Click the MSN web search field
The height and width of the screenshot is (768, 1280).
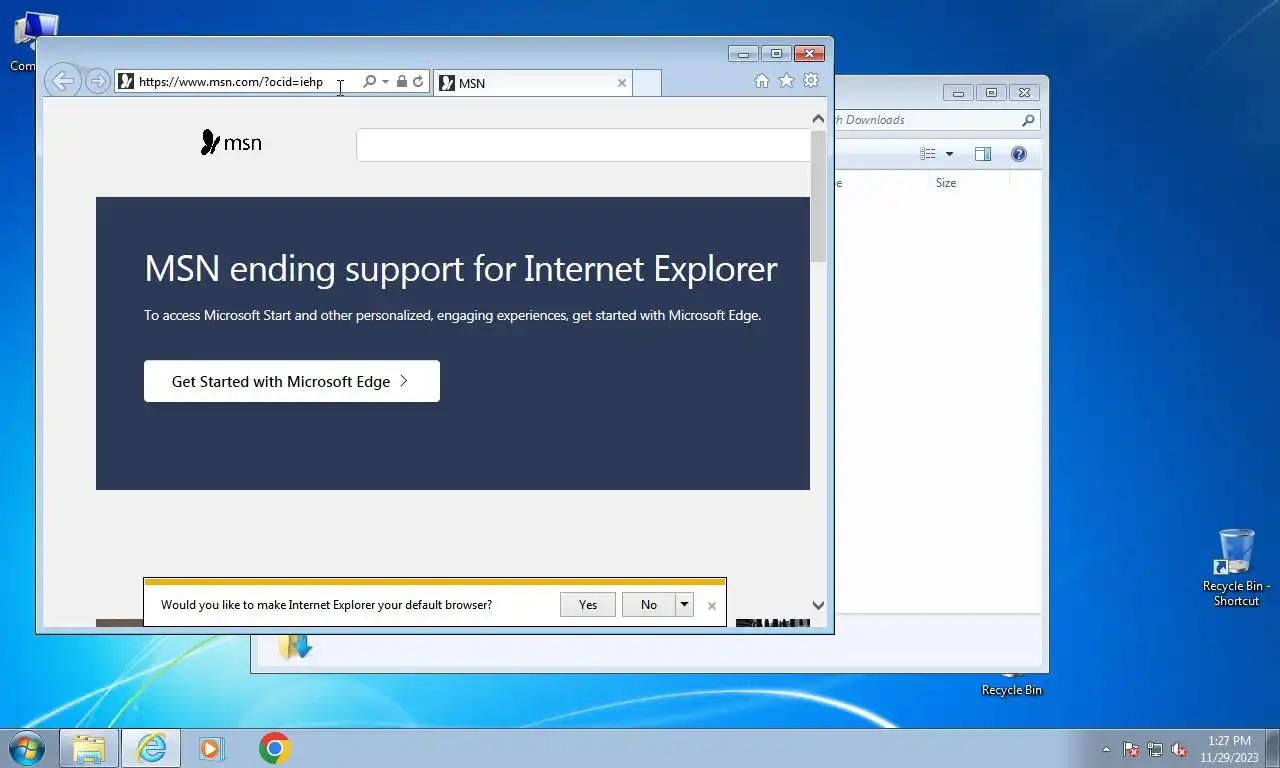(583, 145)
